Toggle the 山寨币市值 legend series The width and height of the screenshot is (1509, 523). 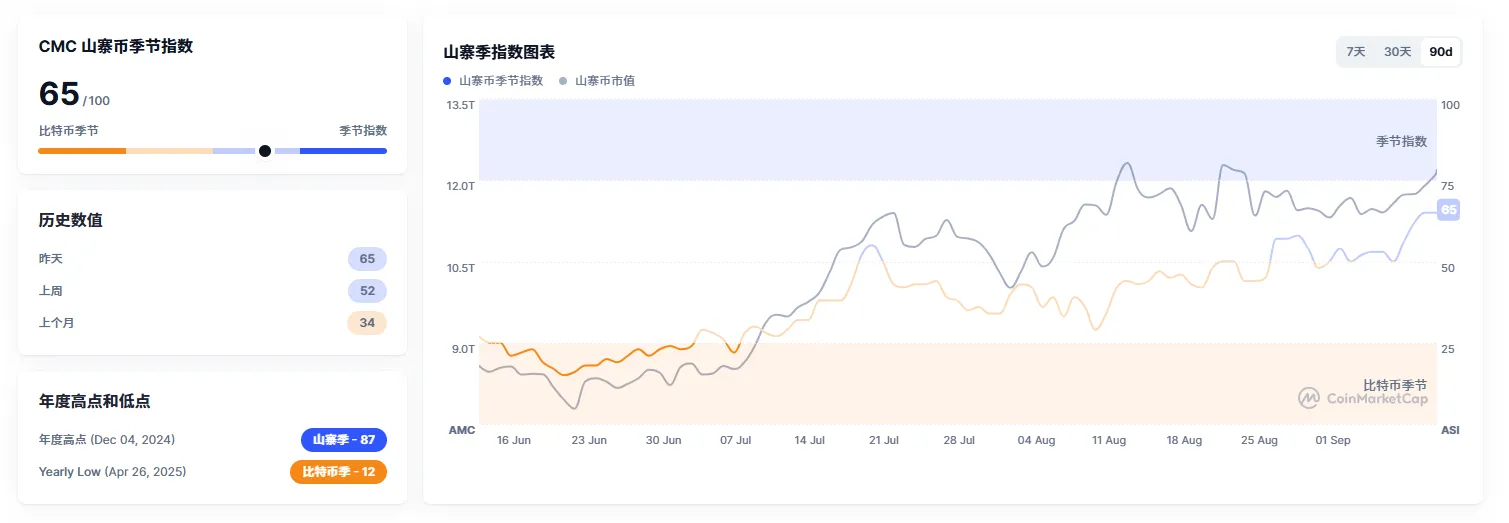[604, 81]
